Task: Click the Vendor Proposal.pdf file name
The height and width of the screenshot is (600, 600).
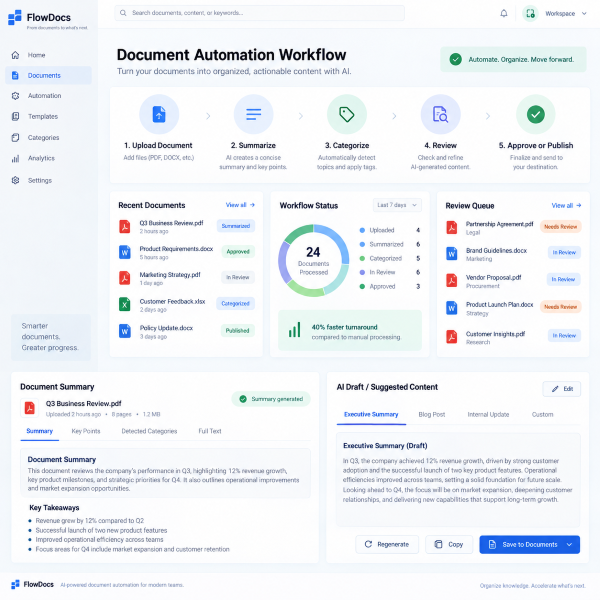Action: click(493, 277)
